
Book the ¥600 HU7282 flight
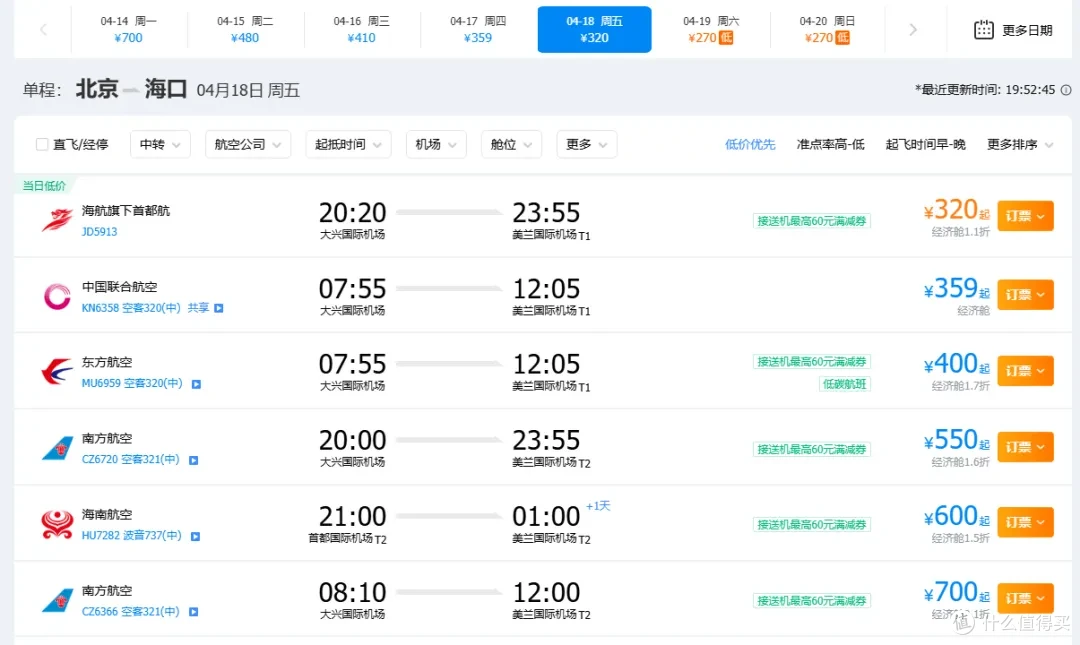coord(1025,522)
